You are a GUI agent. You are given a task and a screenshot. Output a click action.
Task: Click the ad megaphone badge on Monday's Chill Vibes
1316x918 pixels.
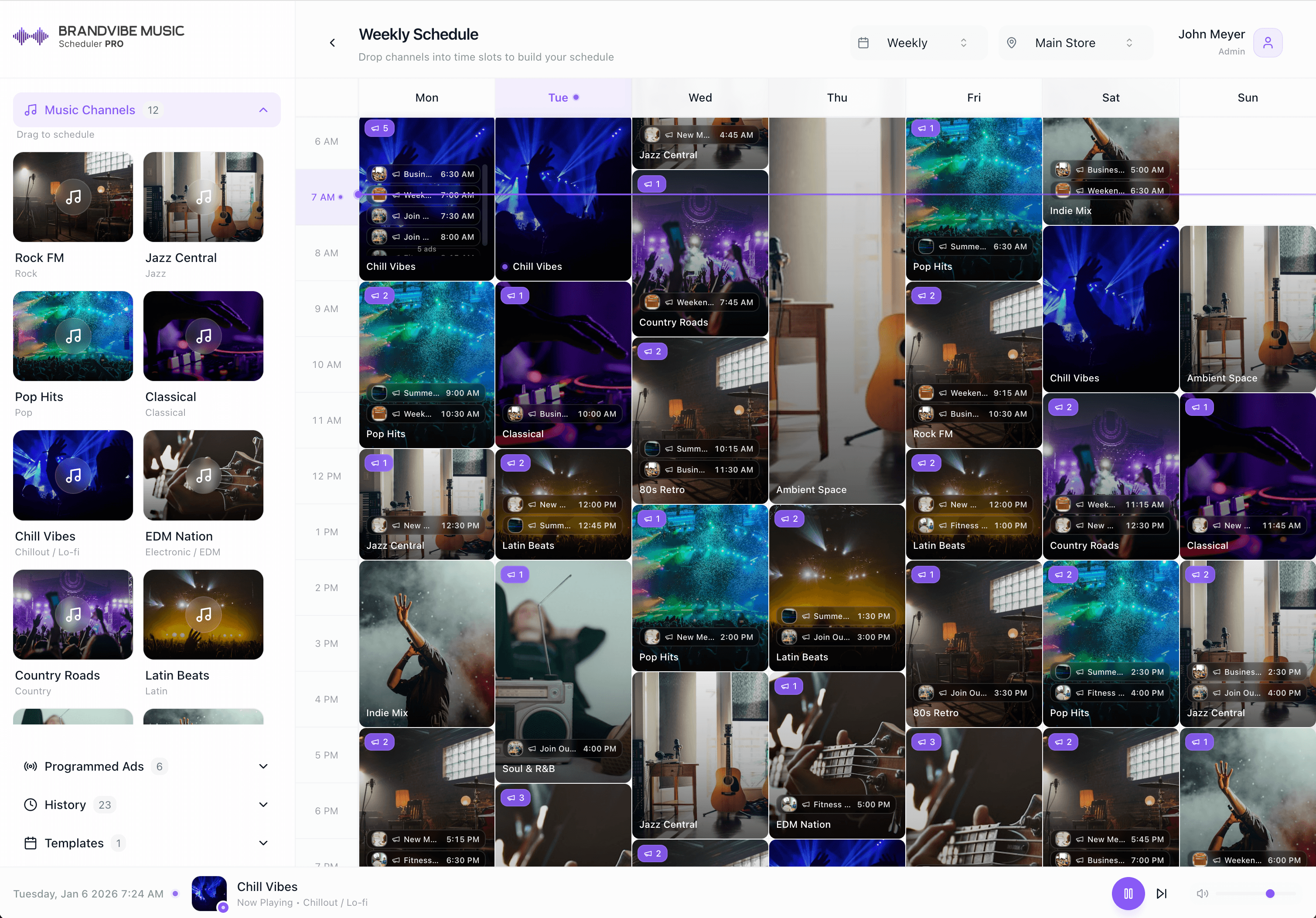click(x=379, y=128)
